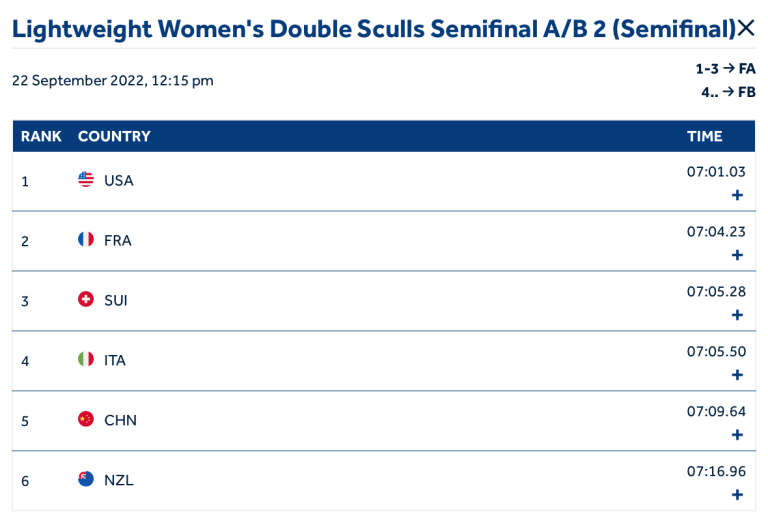Click the USA flag icon
768x525 pixels.
86,180
